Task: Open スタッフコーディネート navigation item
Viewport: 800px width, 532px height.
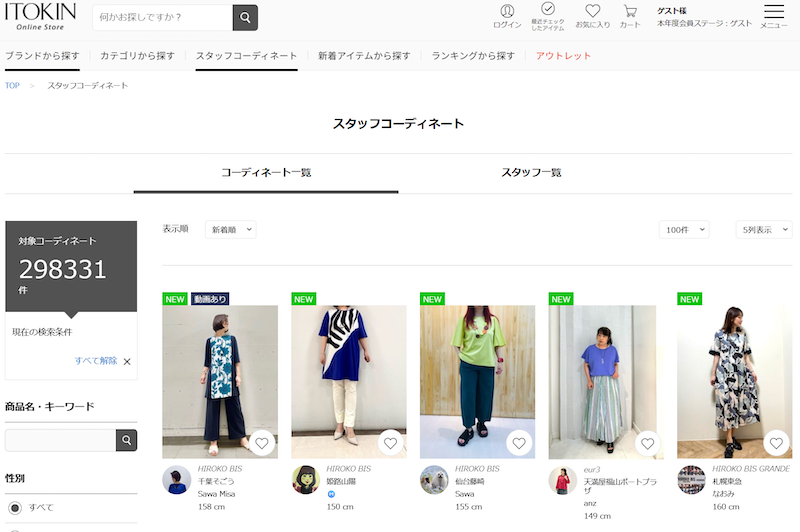Action: pyautogui.click(x=246, y=56)
